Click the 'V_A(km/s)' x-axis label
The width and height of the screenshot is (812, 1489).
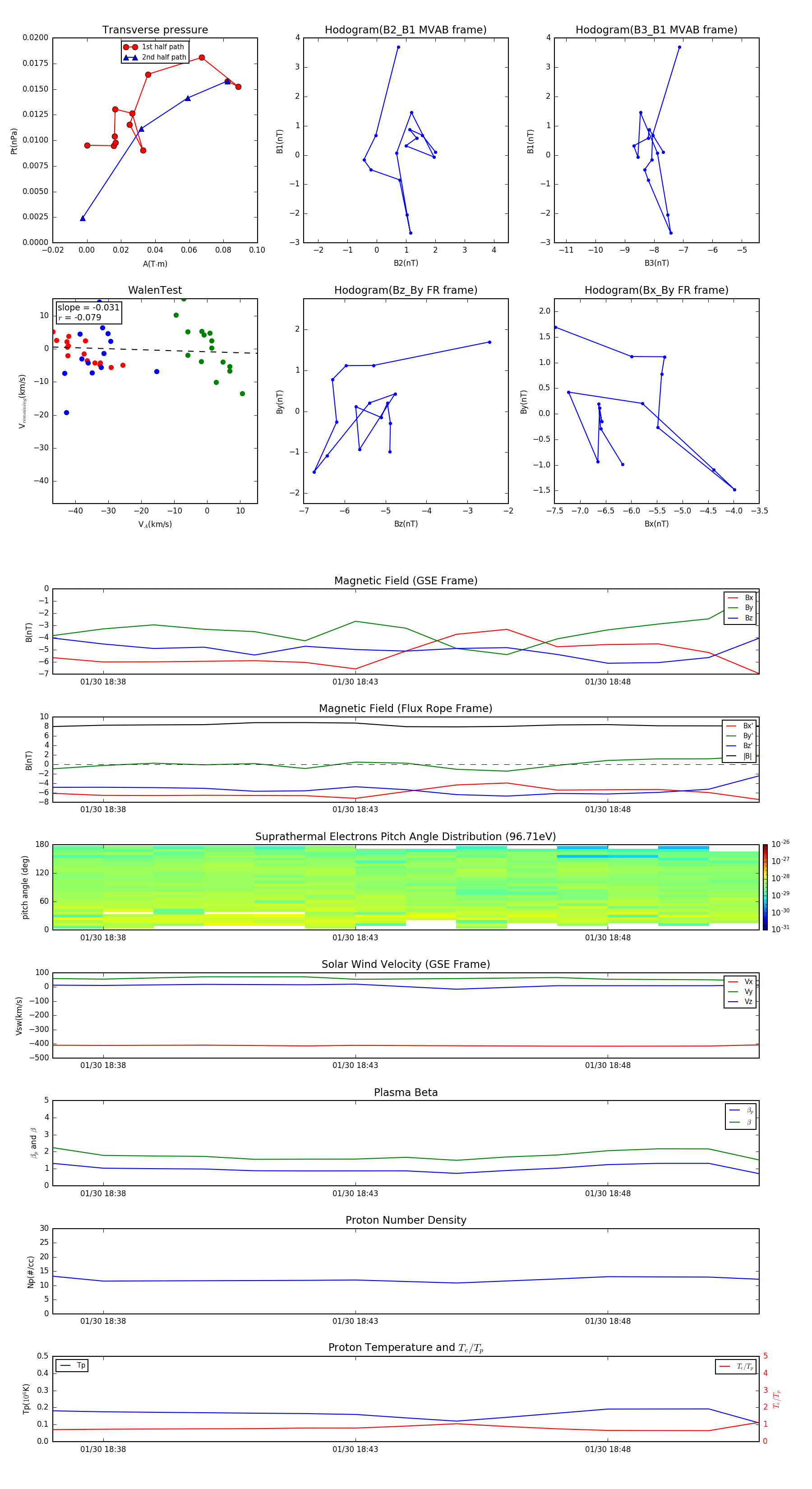click(155, 524)
